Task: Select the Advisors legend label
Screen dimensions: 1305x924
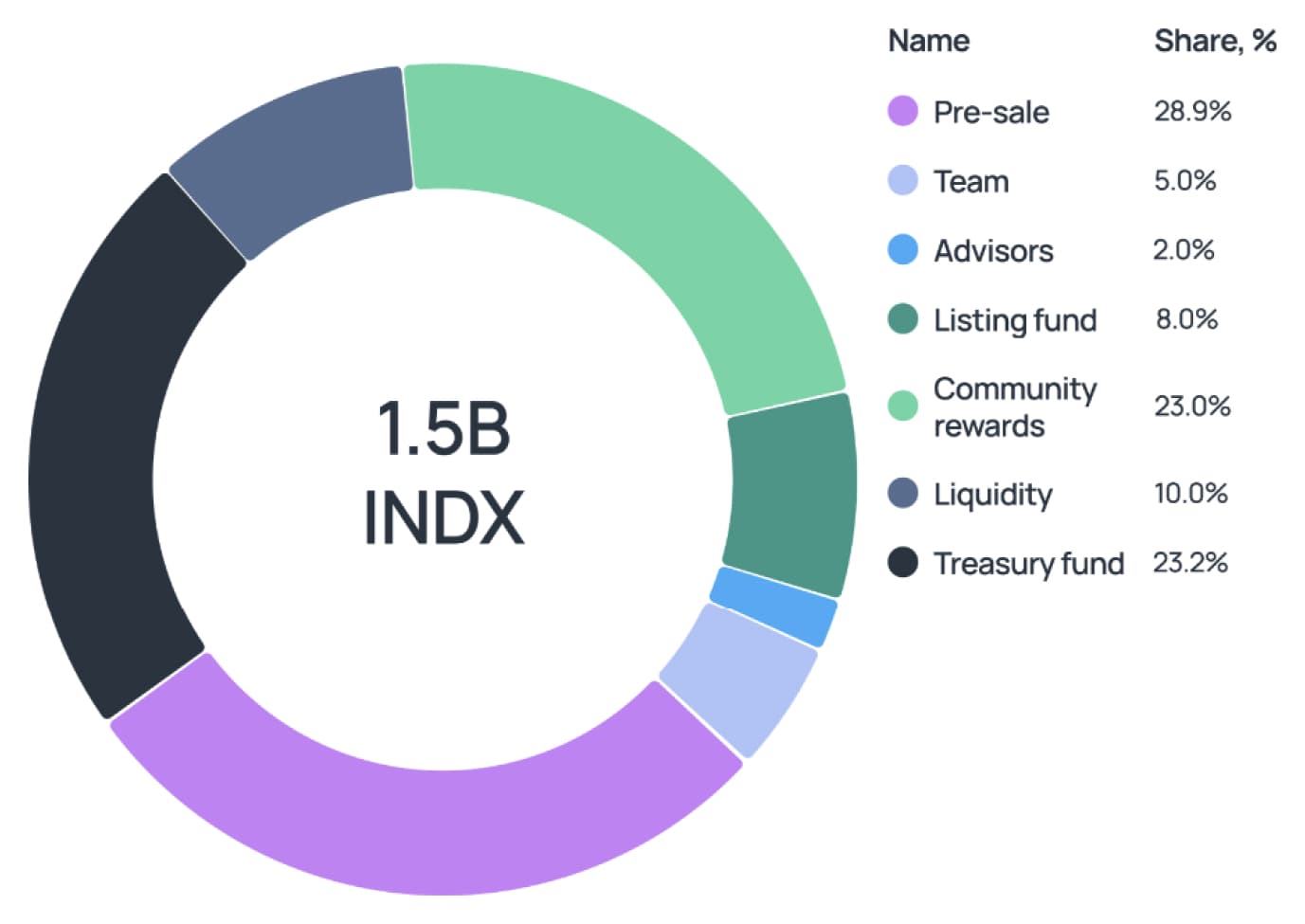Action: [993, 250]
